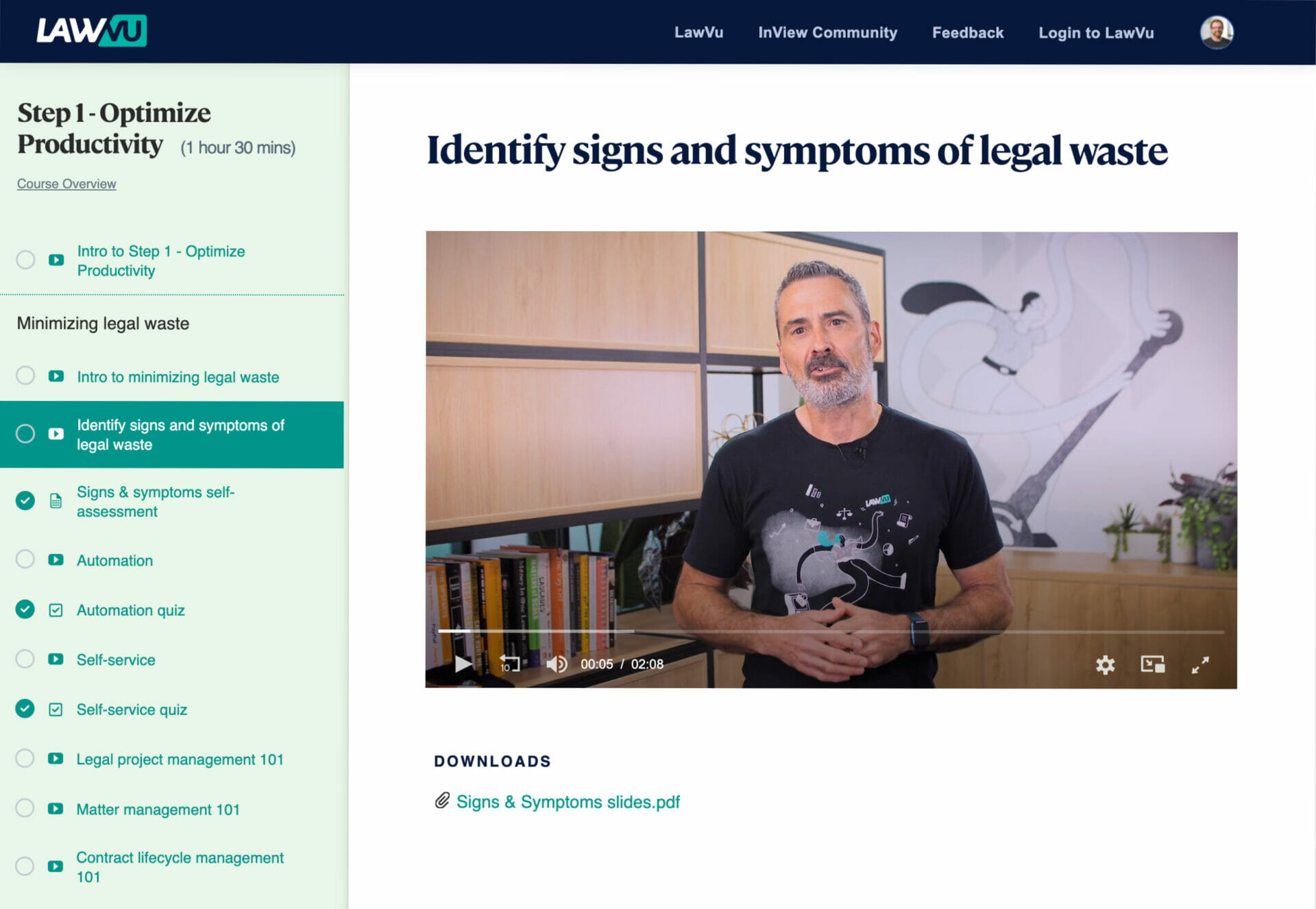The height and width of the screenshot is (909, 1316).
Task: Click the play button on the video
Action: [x=464, y=663]
